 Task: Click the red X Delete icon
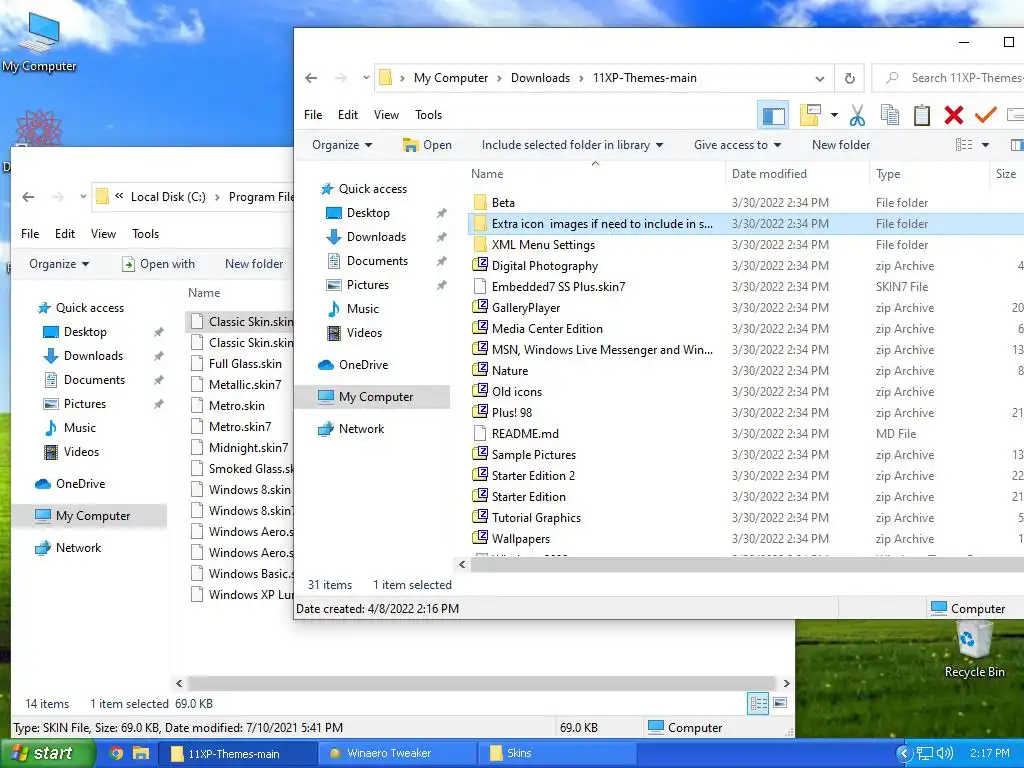(x=953, y=115)
